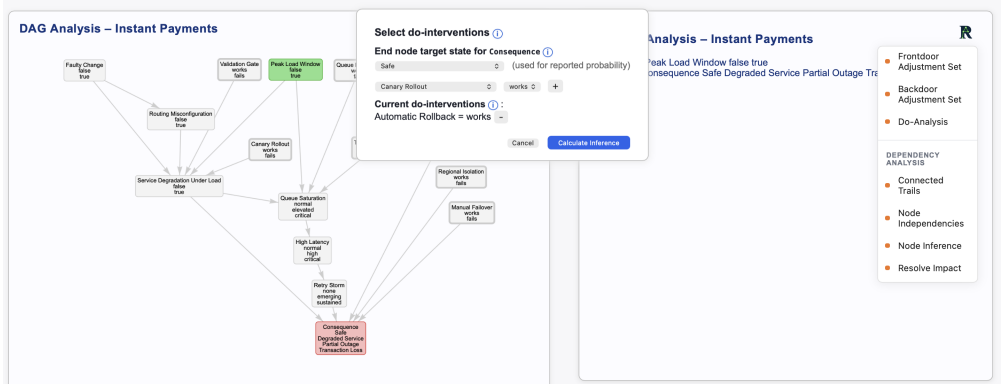The image size is (1002, 390).
Task: Click '(used for reported probability)' text
Action: [571, 66]
